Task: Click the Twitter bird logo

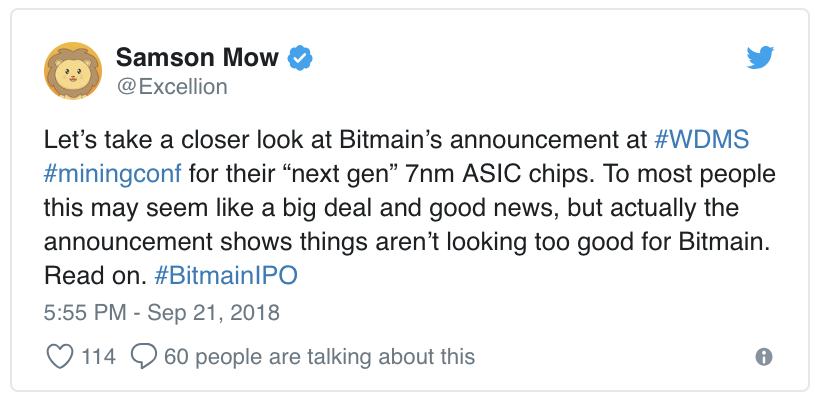Action: 762,59
